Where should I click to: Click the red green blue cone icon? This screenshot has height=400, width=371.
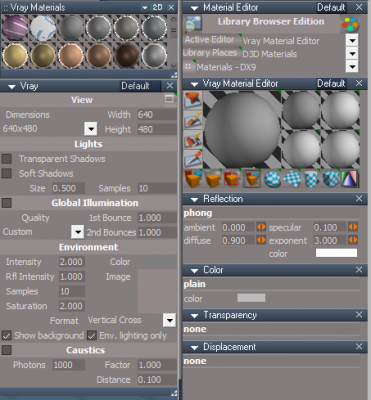pos(350,179)
